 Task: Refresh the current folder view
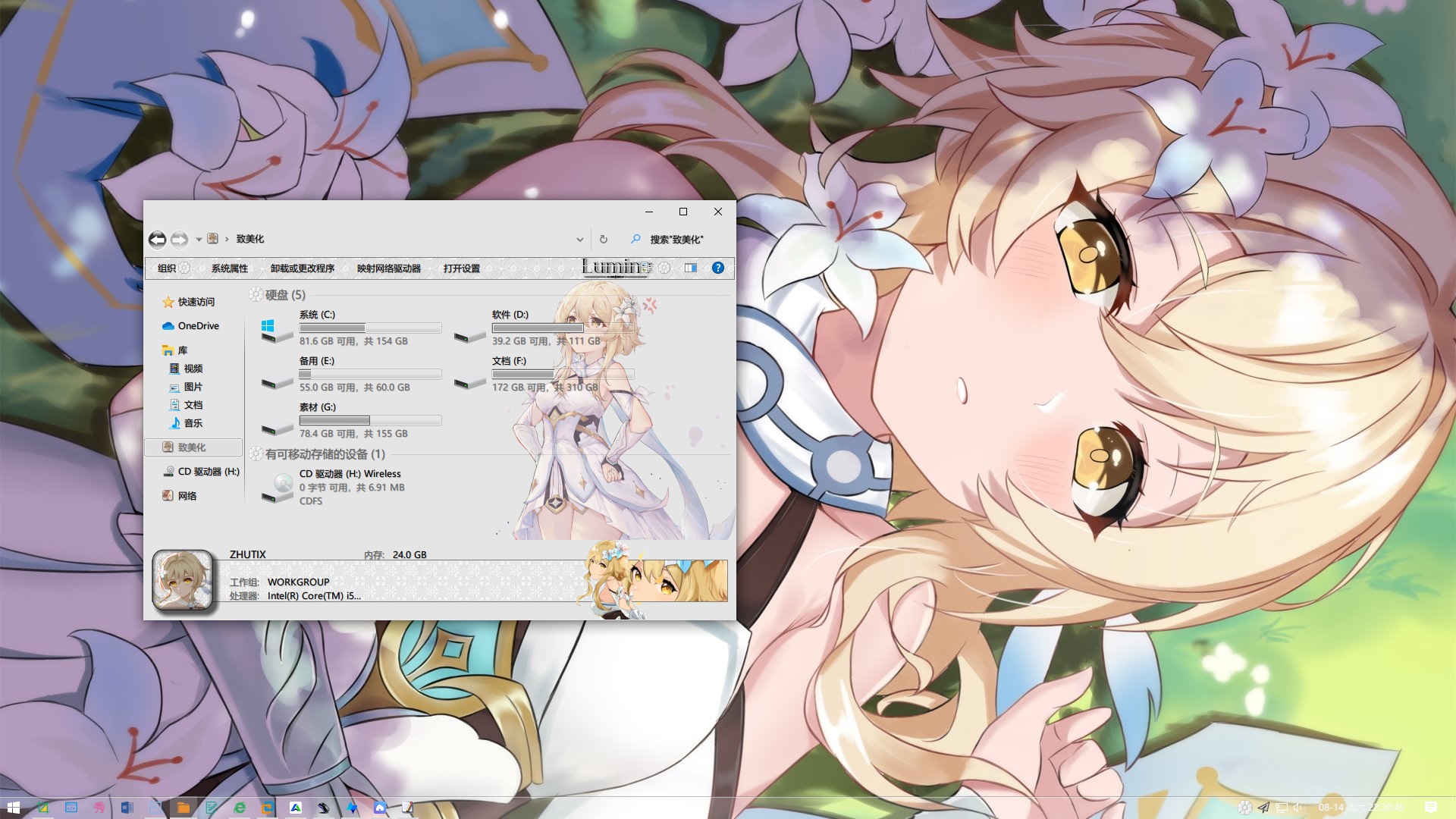click(604, 240)
